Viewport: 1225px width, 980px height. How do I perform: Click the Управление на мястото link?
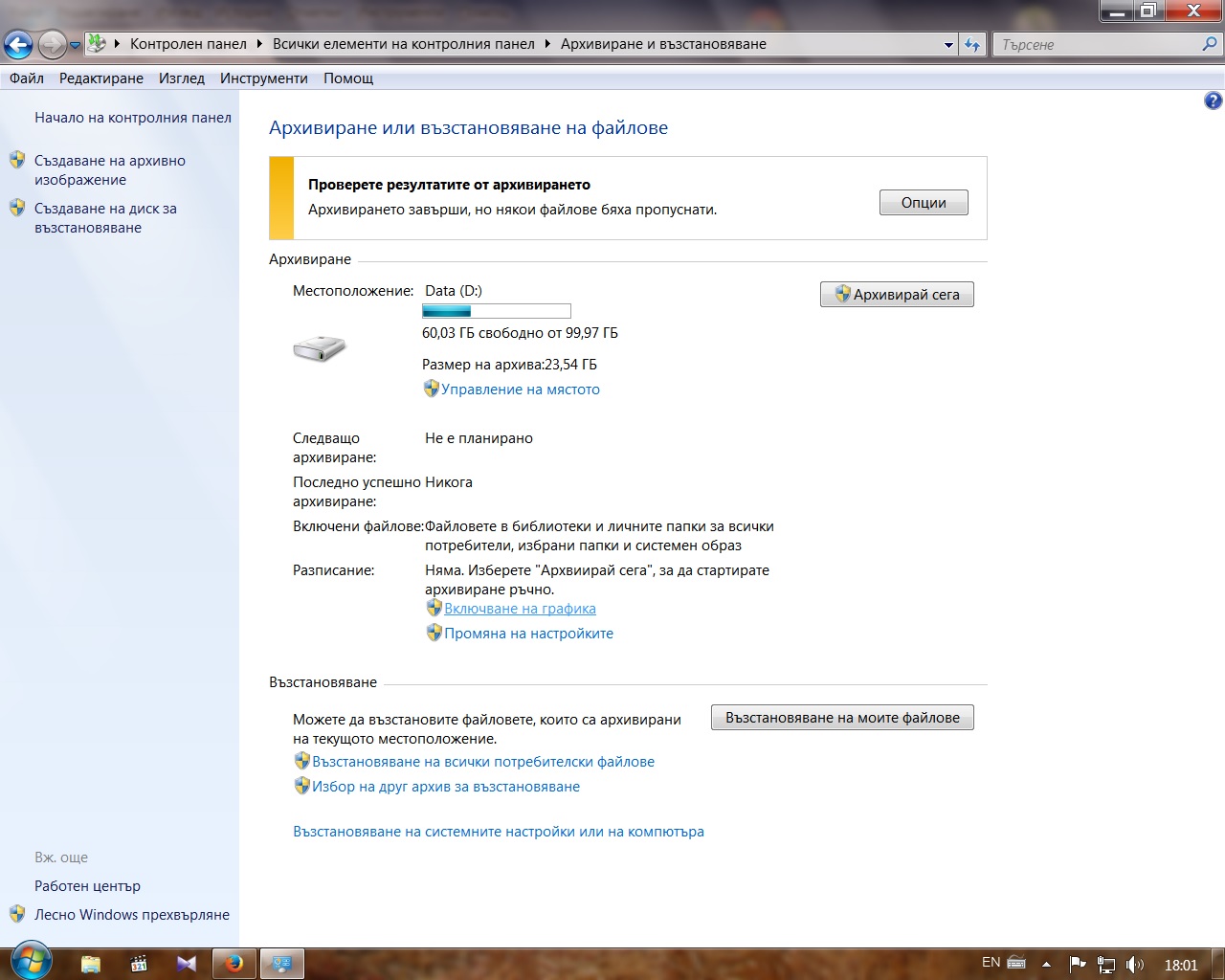tap(520, 390)
